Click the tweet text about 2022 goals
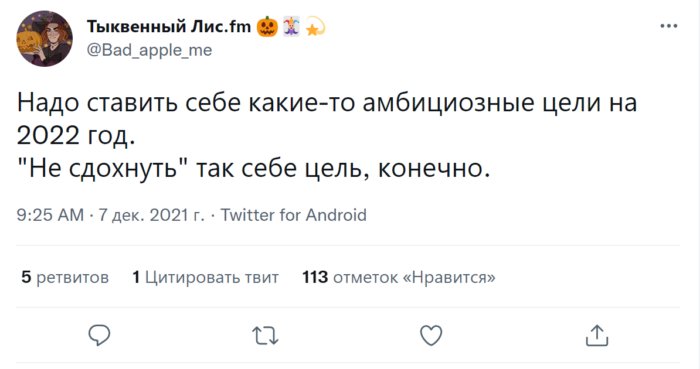The height and width of the screenshot is (369, 700). click(327, 136)
